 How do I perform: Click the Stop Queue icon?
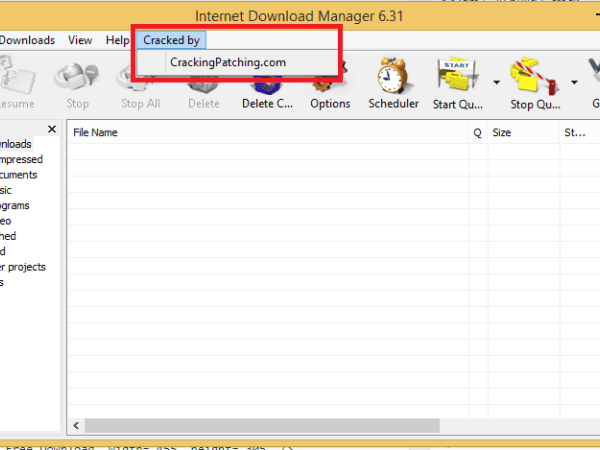tap(535, 83)
